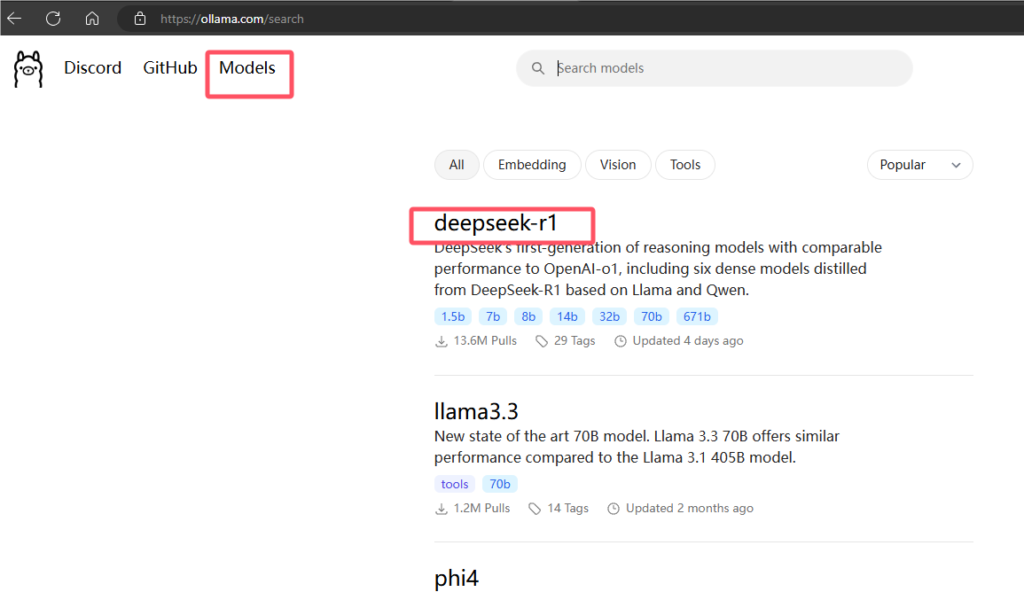The width and height of the screenshot is (1024, 592).
Task: Select the 32b tag of deepseek-r1
Action: [x=609, y=317]
